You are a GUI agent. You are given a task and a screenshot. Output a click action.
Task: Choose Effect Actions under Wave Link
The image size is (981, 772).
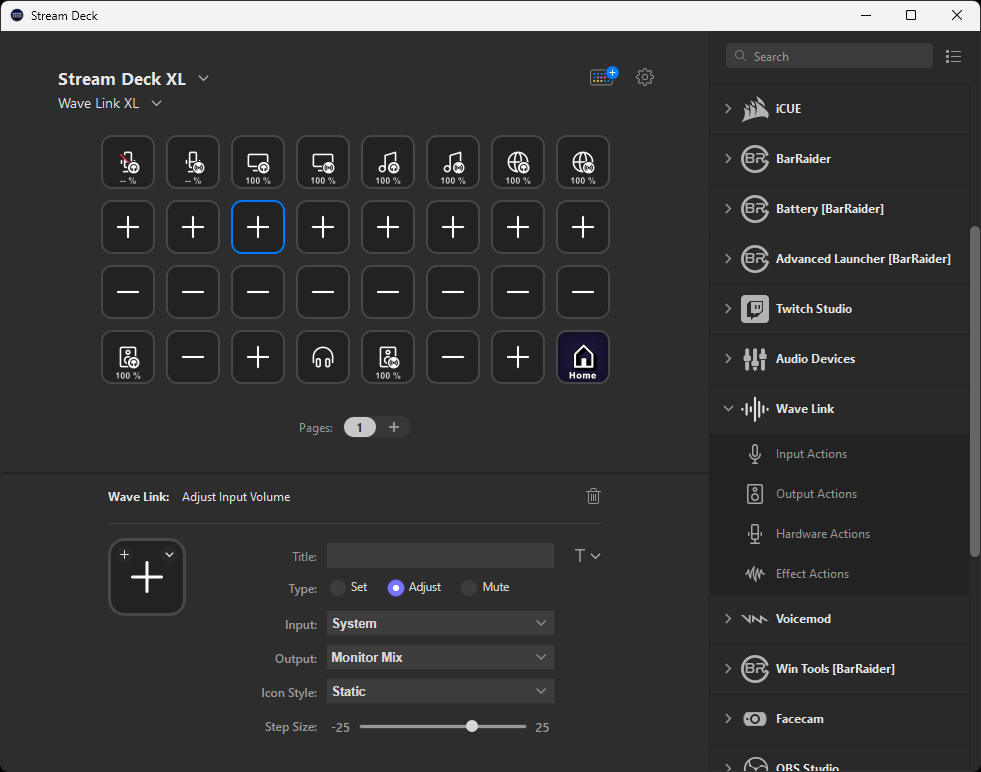[812, 574]
